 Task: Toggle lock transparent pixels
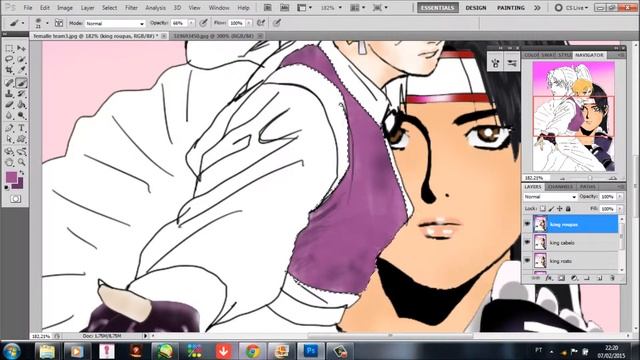coord(542,209)
